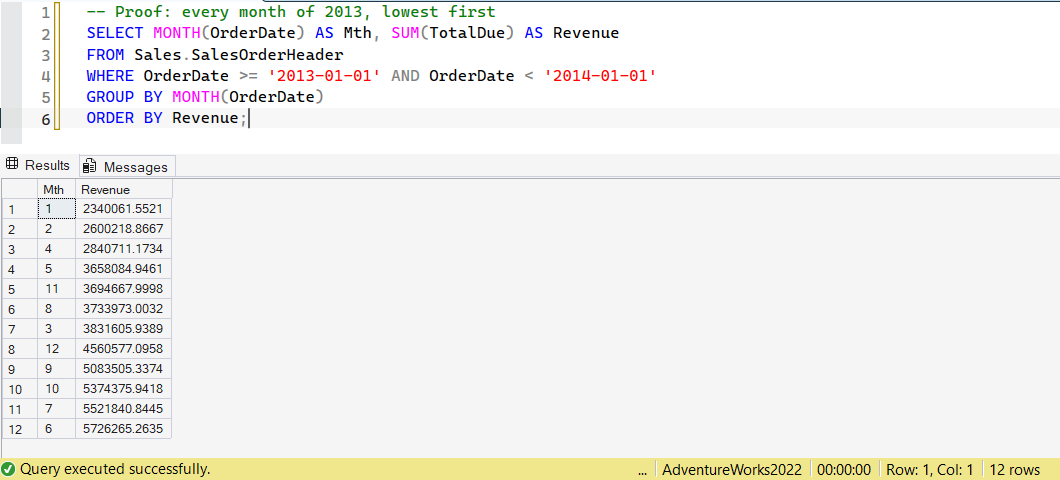1060x480 pixels.
Task: Click SUM function on line 2
Action: tap(406, 33)
